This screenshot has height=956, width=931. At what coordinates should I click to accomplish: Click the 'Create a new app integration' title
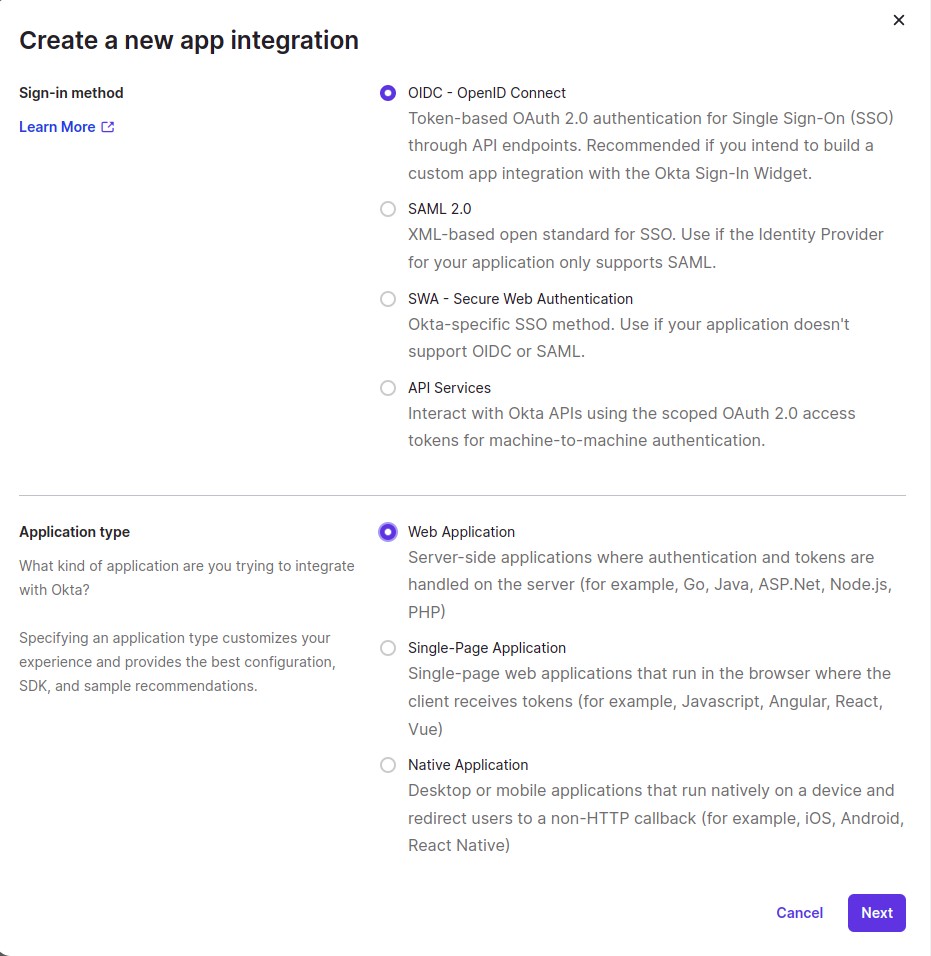tap(189, 40)
